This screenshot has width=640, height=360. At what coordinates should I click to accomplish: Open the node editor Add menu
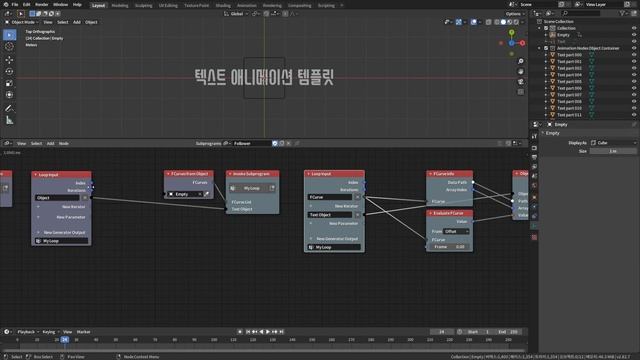50,143
